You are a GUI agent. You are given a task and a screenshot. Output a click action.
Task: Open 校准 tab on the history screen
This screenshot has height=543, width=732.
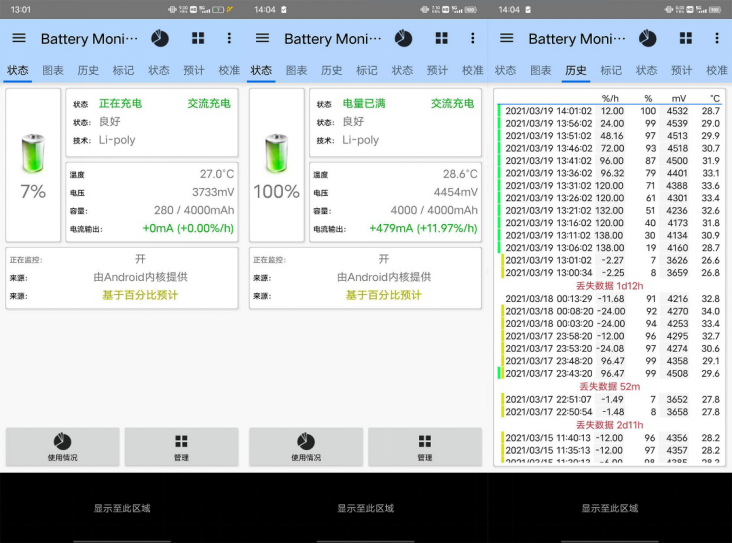coord(717,71)
